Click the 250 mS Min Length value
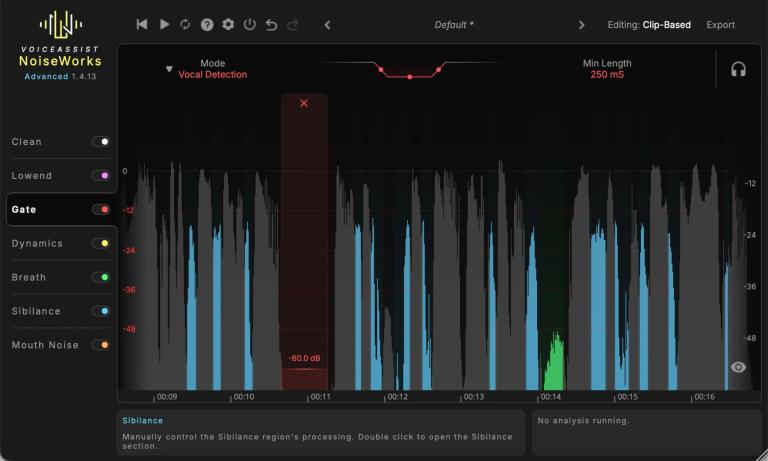This screenshot has height=461, width=768. click(x=607, y=74)
